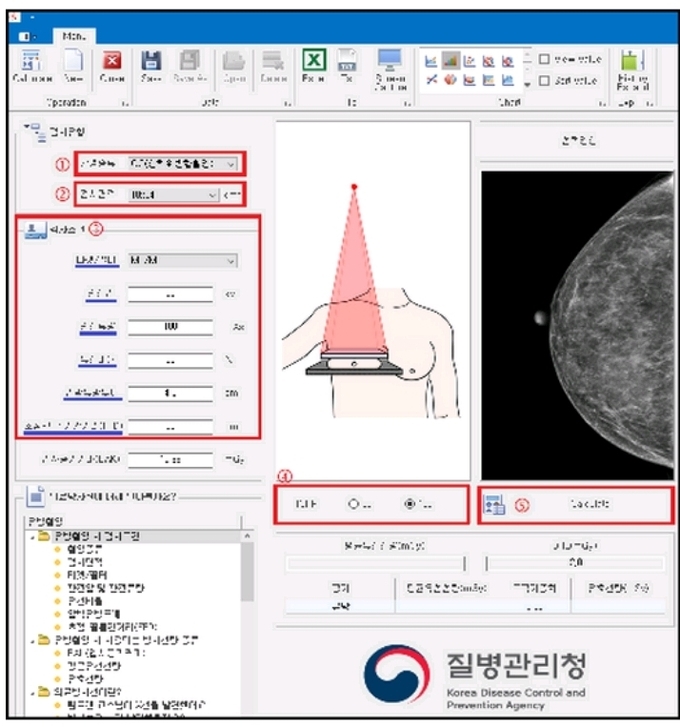This screenshot has width=680, height=727.
Task: Click the mGy value field below the red box
Action: pos(171,459)
